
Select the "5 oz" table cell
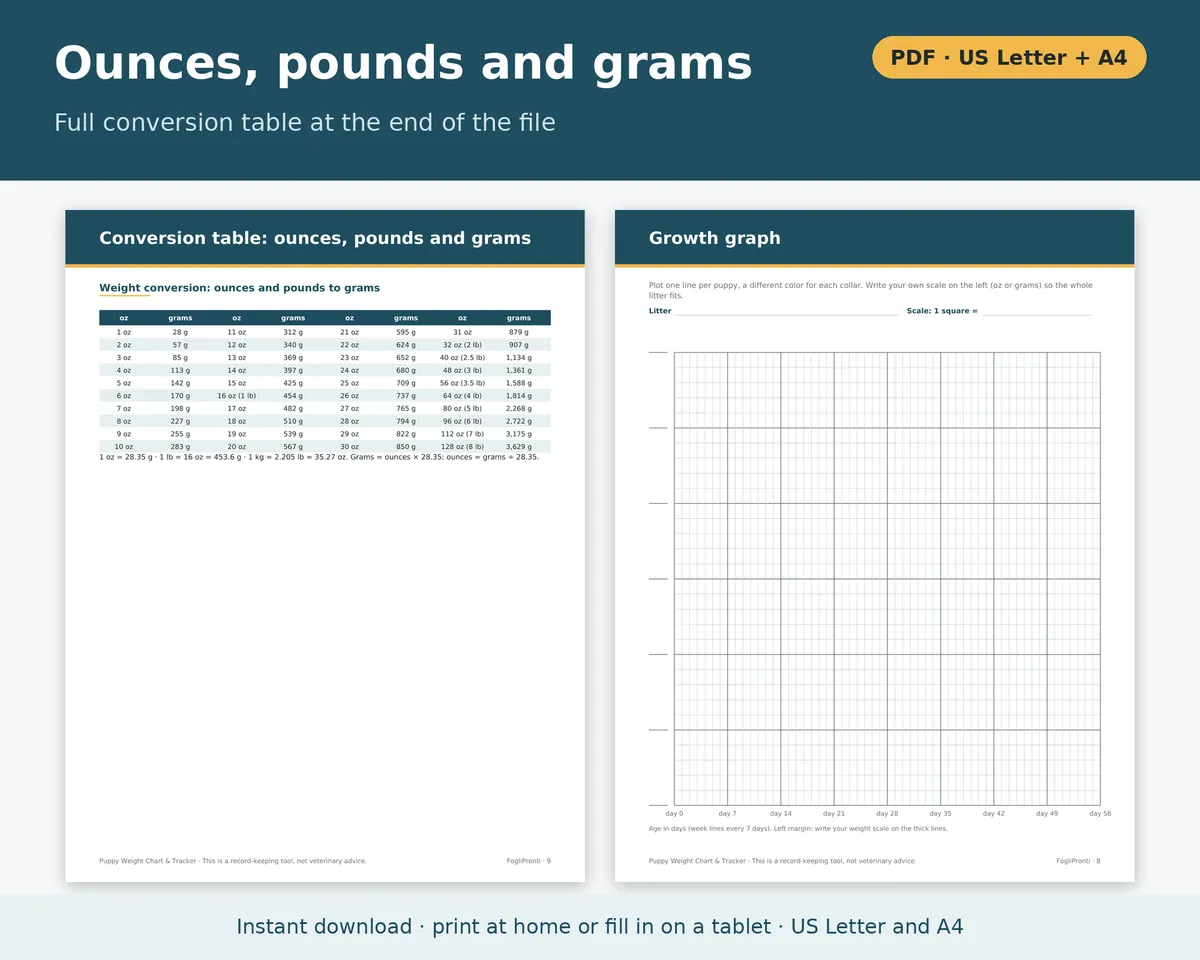tap(124, 383)
